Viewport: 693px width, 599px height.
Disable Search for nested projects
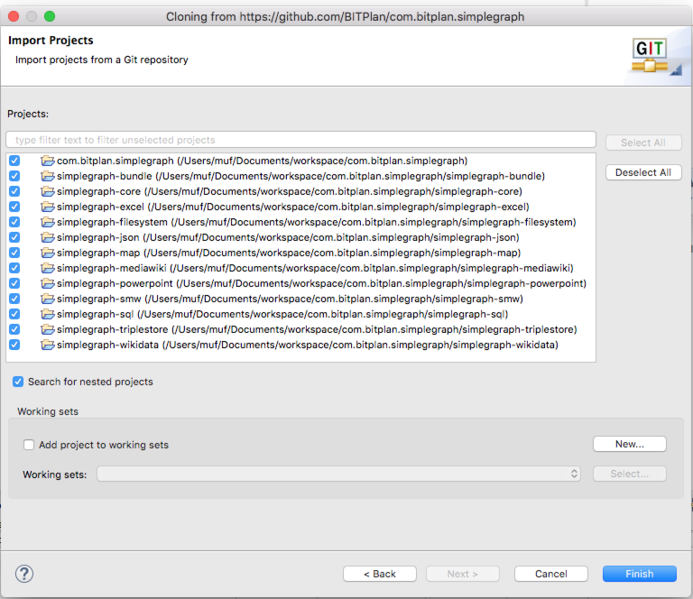[x=19, y=382]
